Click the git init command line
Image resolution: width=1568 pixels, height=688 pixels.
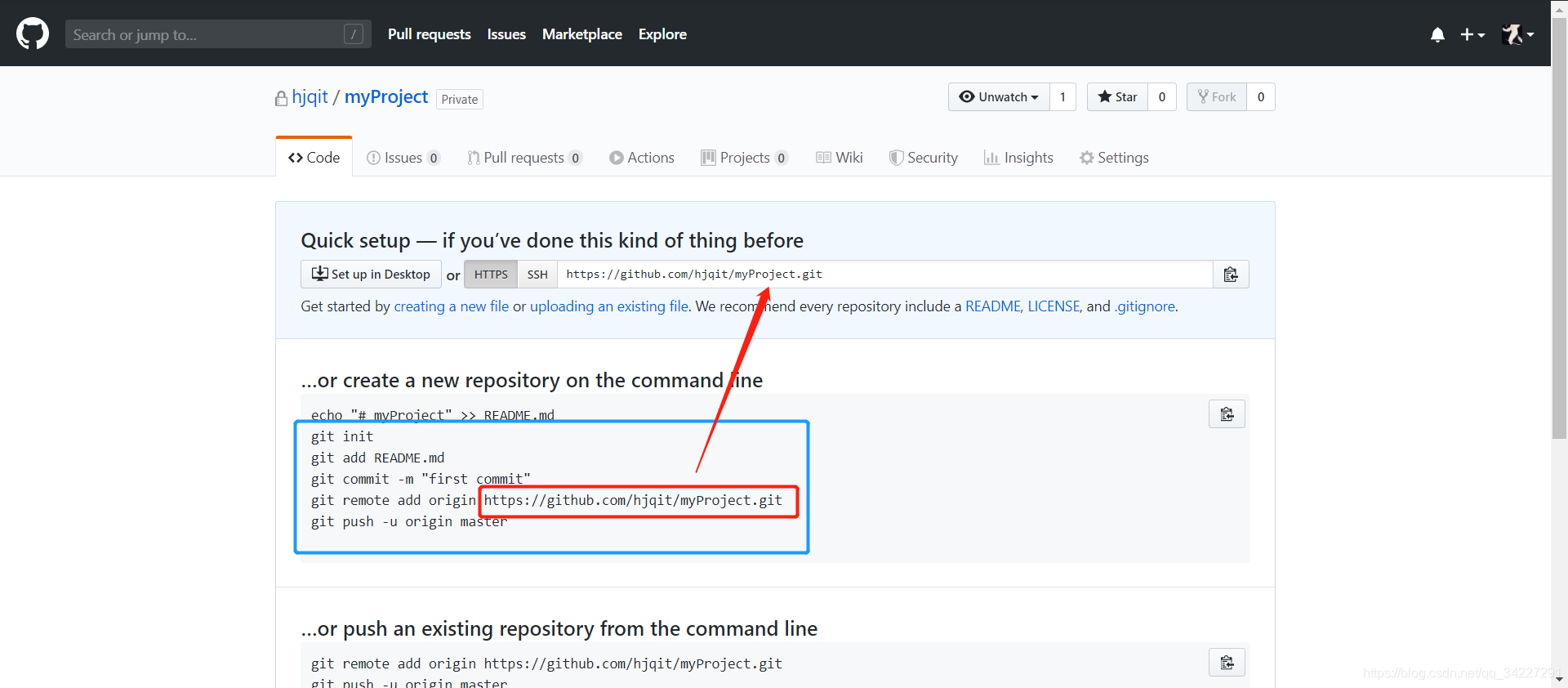point(342,436)
